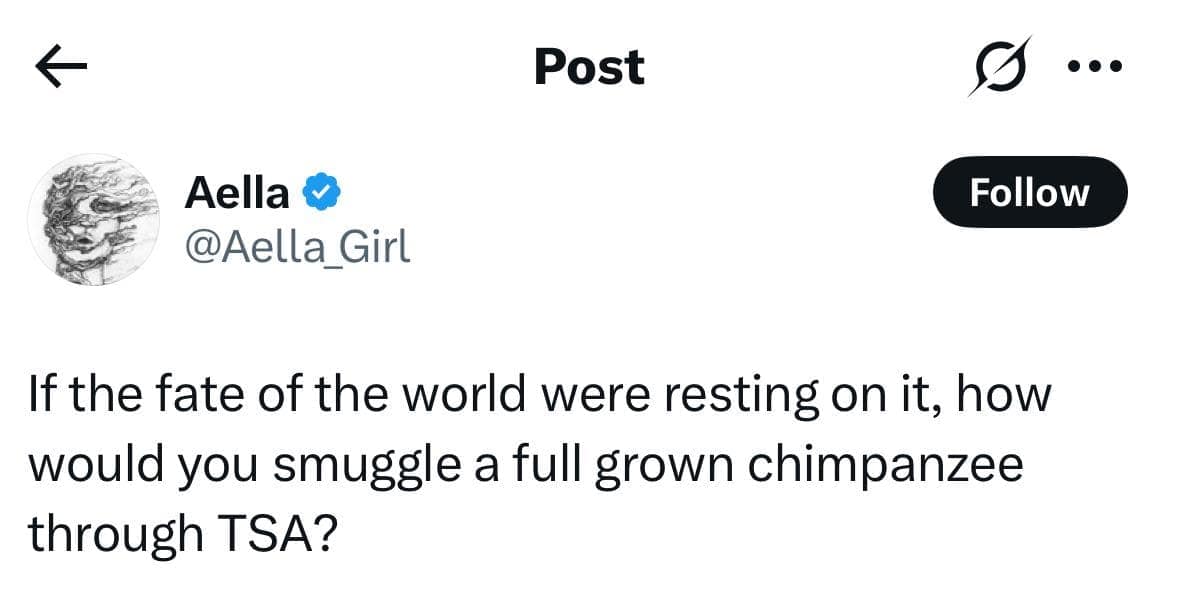Click the blue verified badge beside Aella

320,191
